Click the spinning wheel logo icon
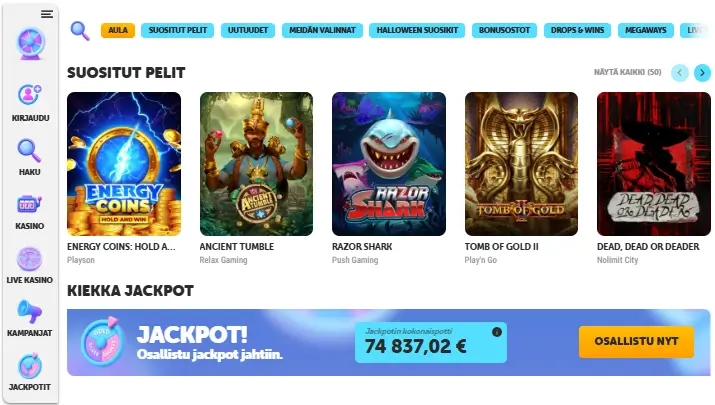 pos(31,43)
